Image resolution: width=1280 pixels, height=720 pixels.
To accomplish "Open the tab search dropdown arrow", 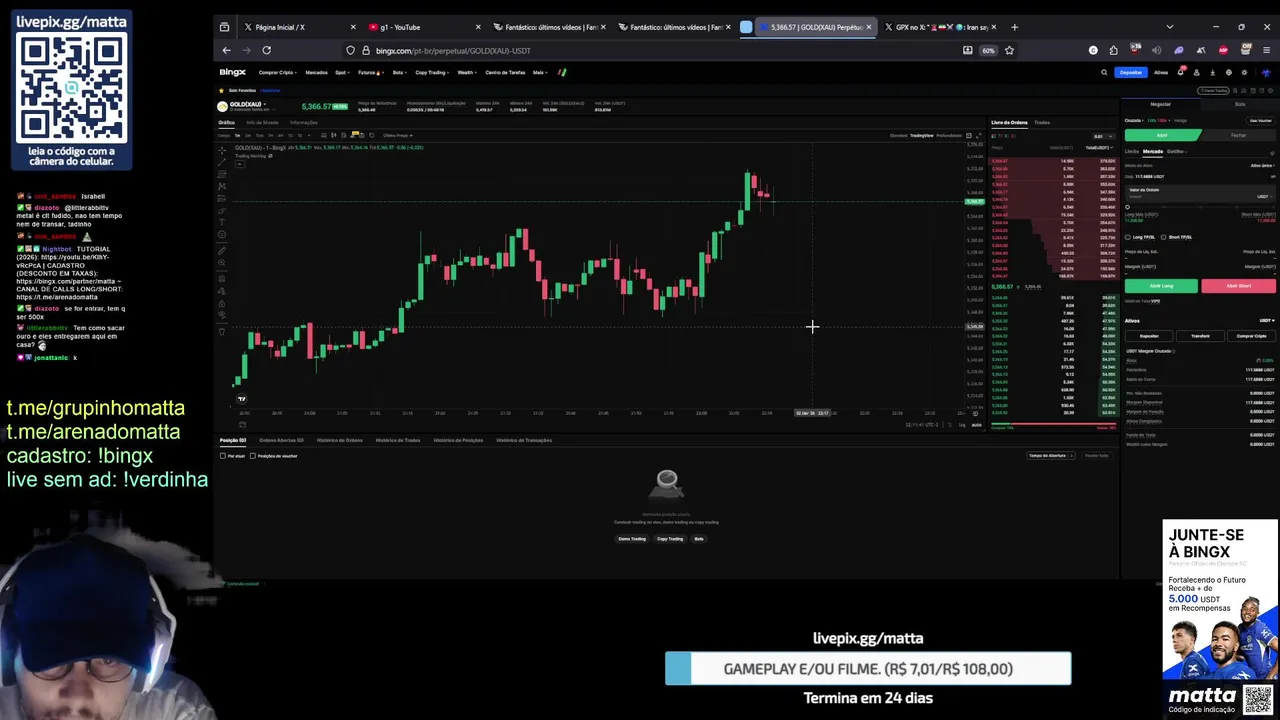I will 1169,27.
